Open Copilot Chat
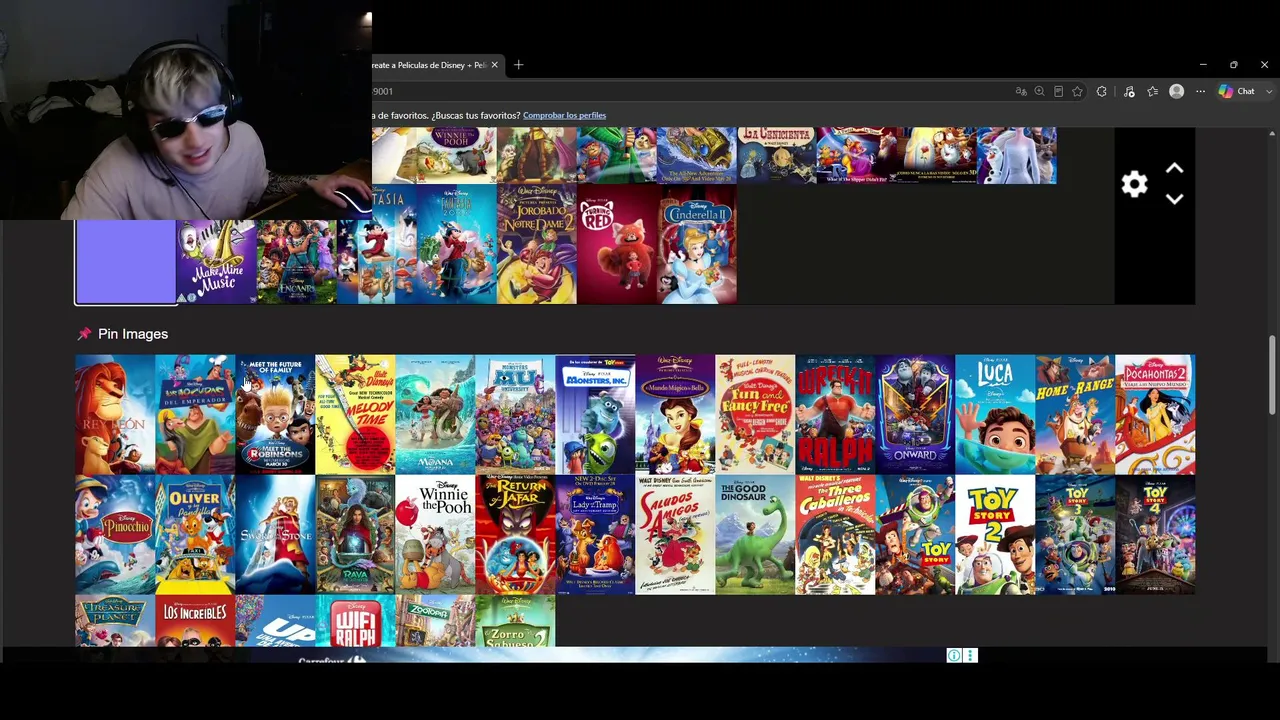This screenshot has width=1280, height=720. (x=1237, y=91)
